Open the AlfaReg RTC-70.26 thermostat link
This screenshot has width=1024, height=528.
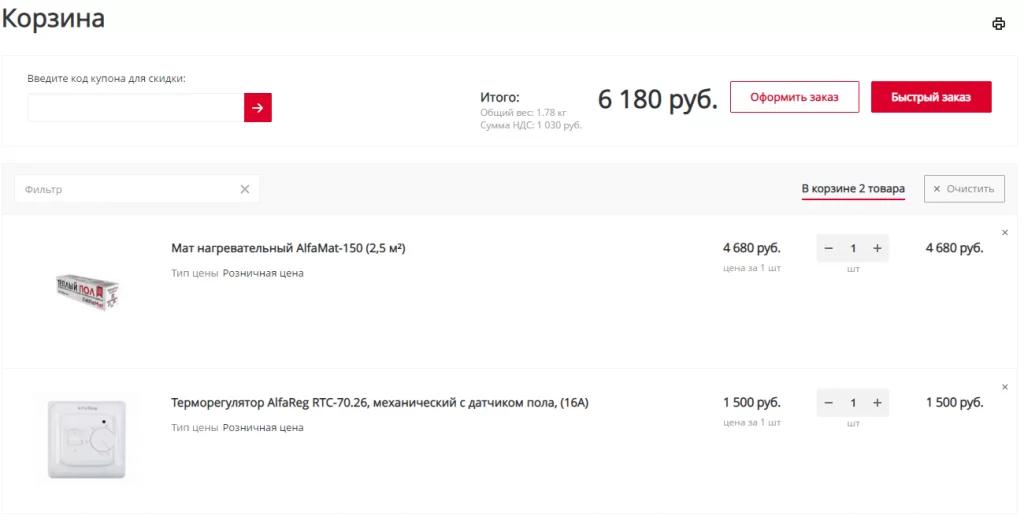click(x=380, y=403)
